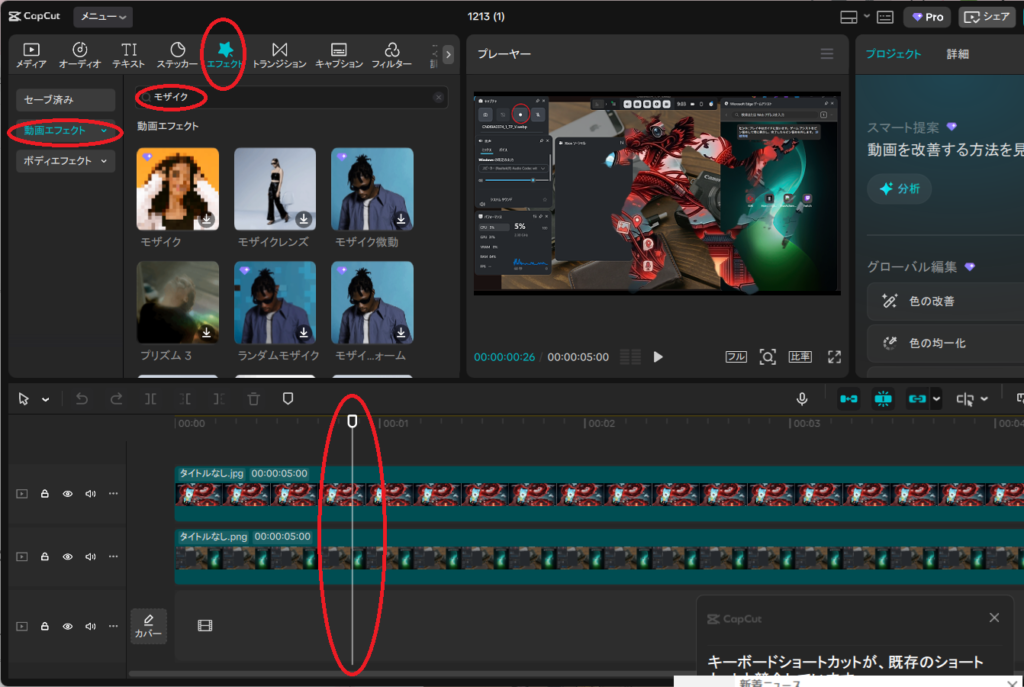This screenshot has width=1024, height=687.
Task: Switch to the トランジション tab
Action: 279,55
